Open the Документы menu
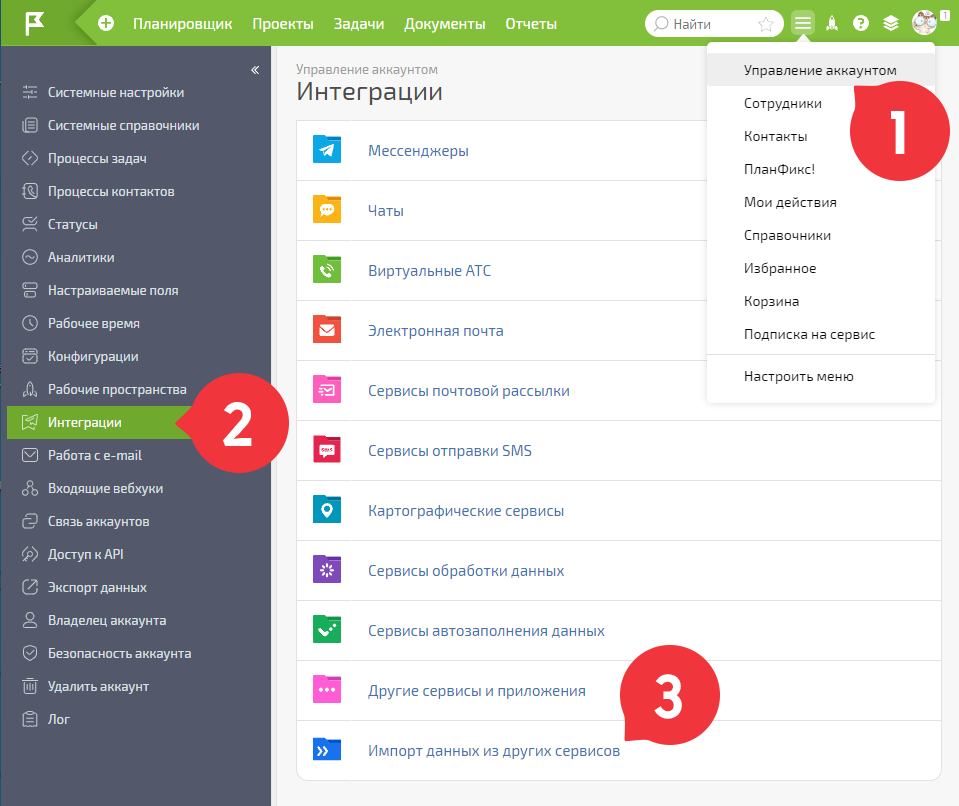The image size is (959, 806). click(445, 24)
